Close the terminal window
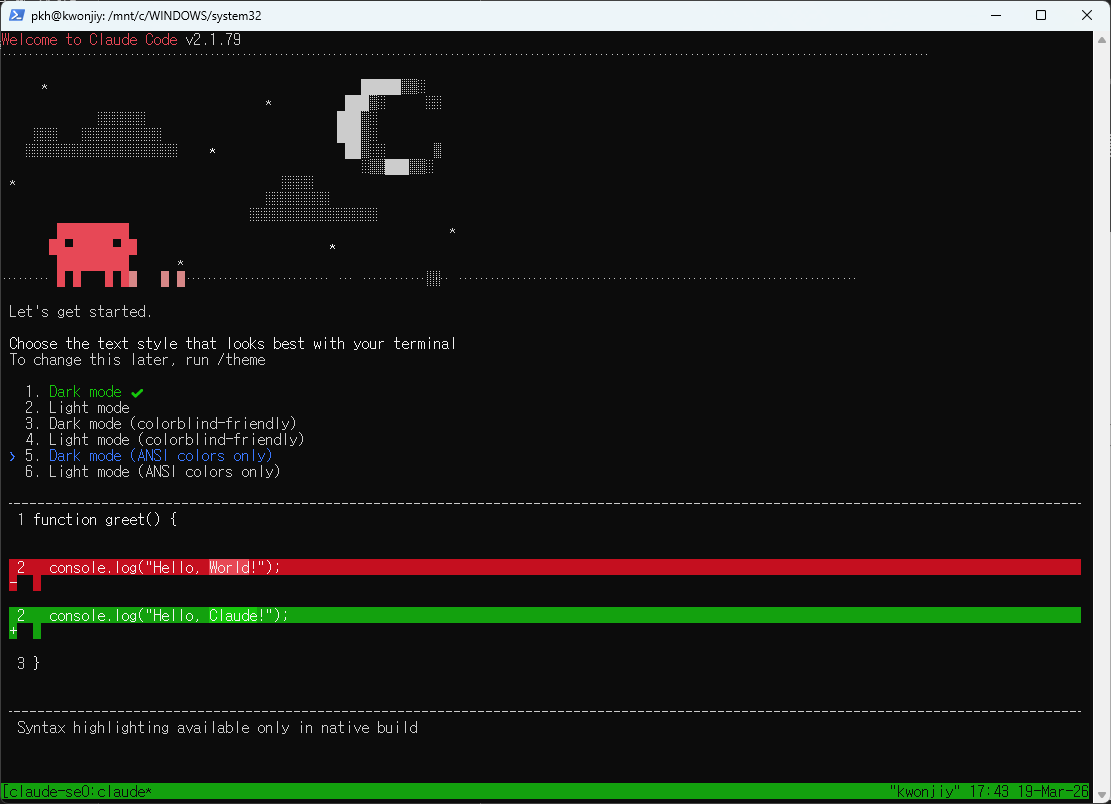The width and height of the screenshot is (1111, 804). pyautogui.click(x=1087, y=15)
